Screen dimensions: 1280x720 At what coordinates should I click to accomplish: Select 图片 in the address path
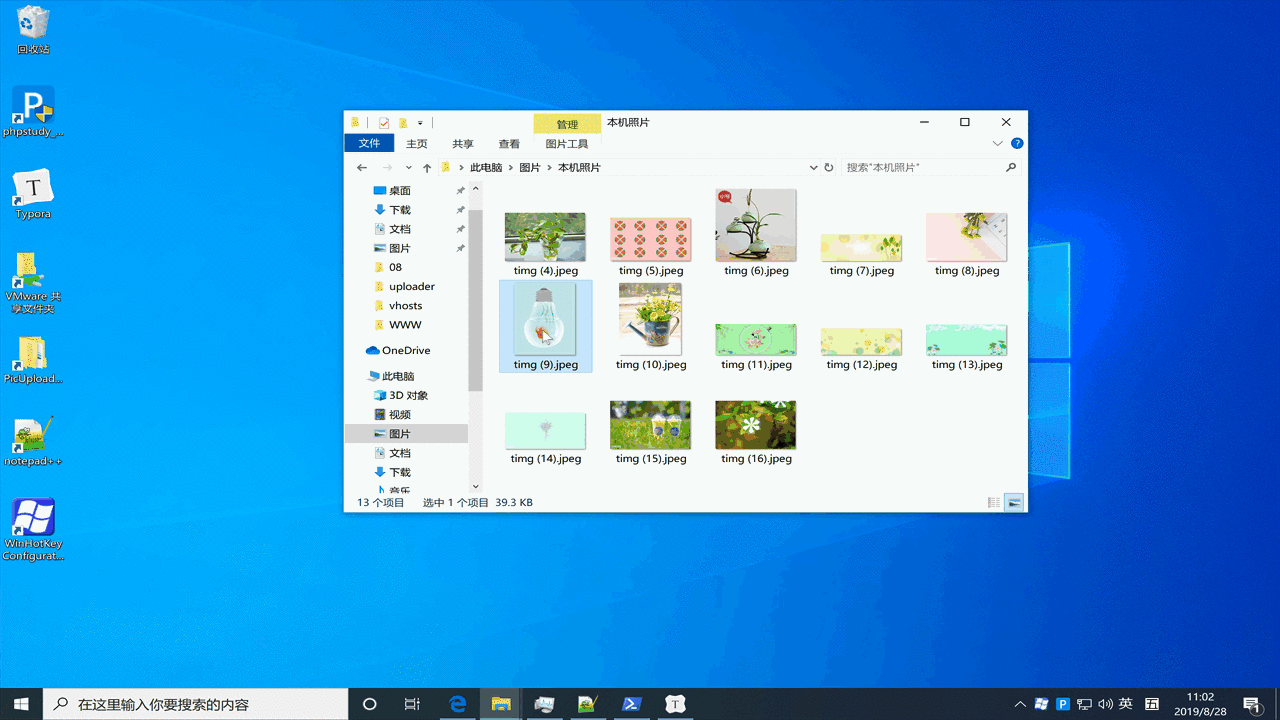[530, 168]
